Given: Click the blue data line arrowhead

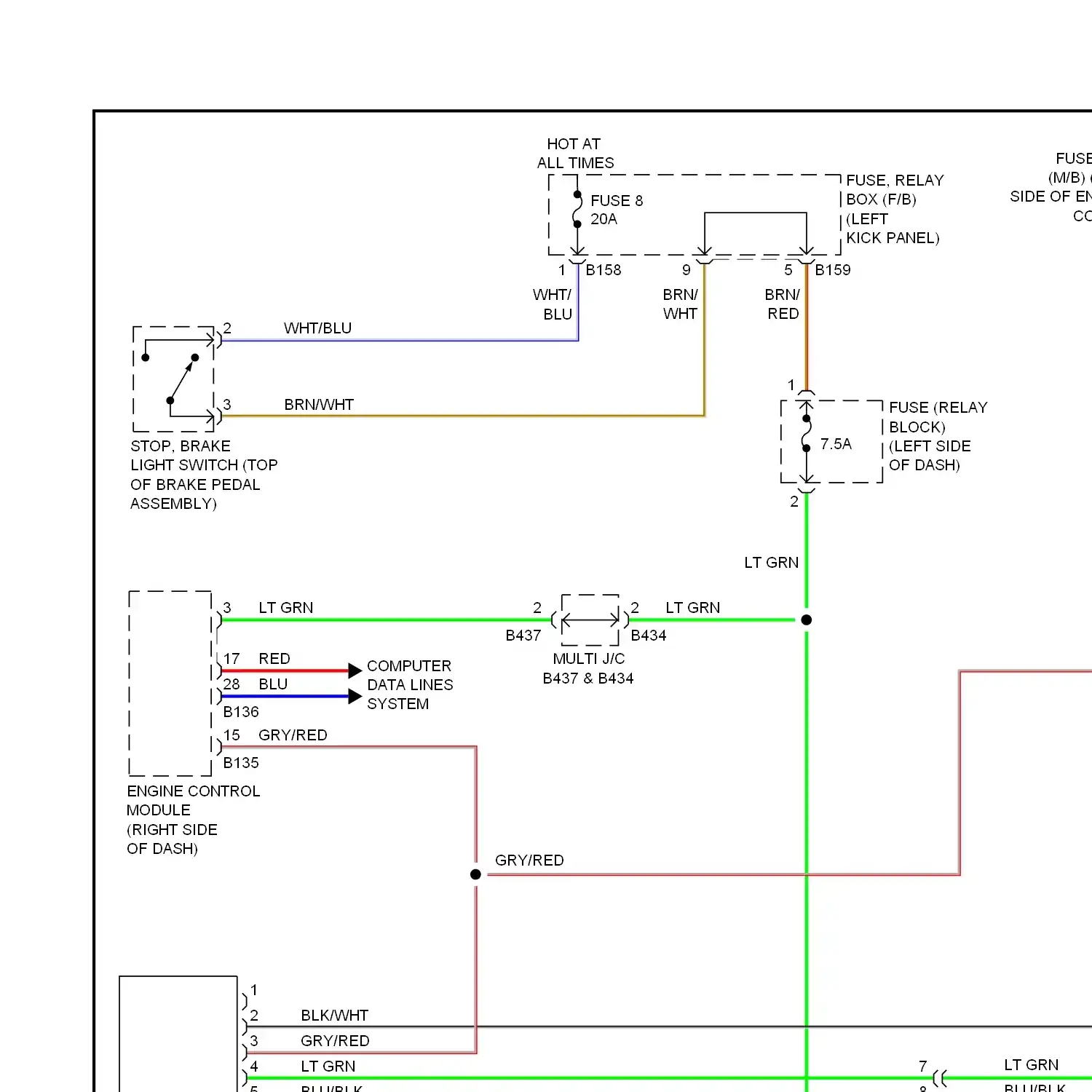Looking at the screenshot, I should pyautogui.click(x=355, y=697).
